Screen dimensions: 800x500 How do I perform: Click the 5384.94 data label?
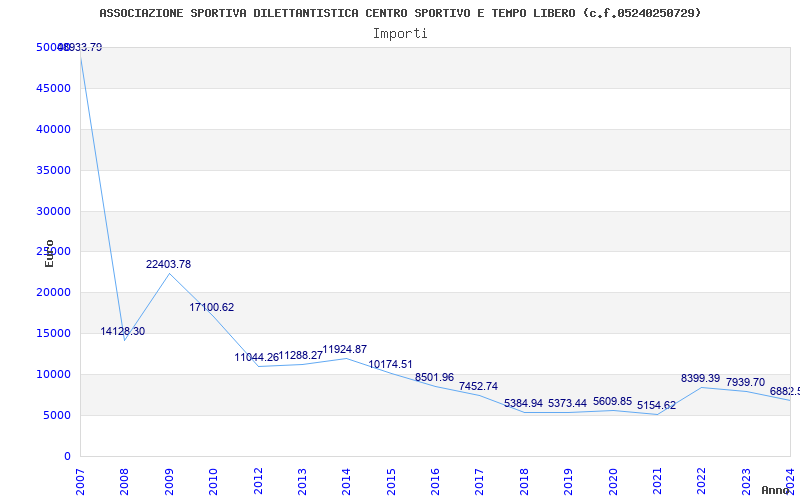click(523, 403)
